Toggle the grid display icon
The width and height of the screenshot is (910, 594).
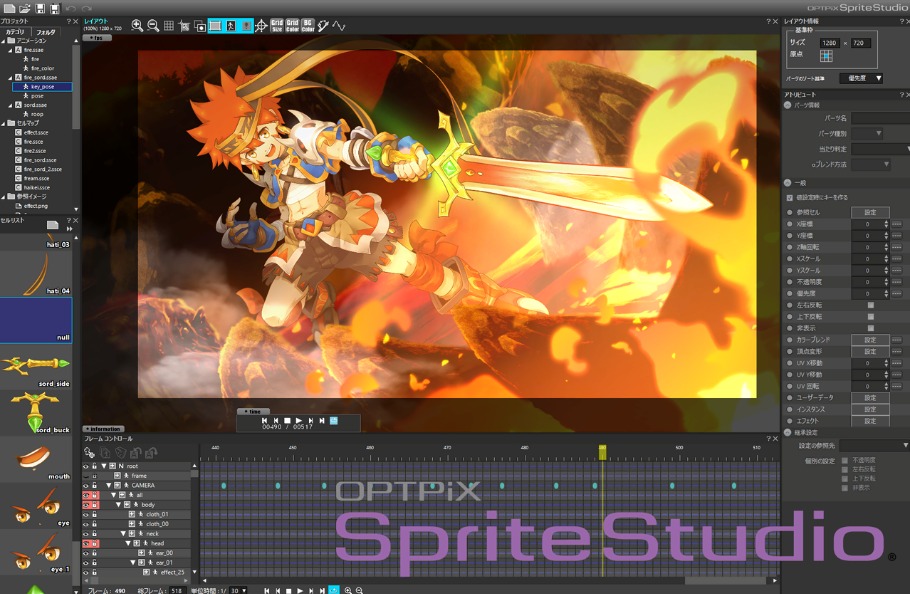click(169, 25)
